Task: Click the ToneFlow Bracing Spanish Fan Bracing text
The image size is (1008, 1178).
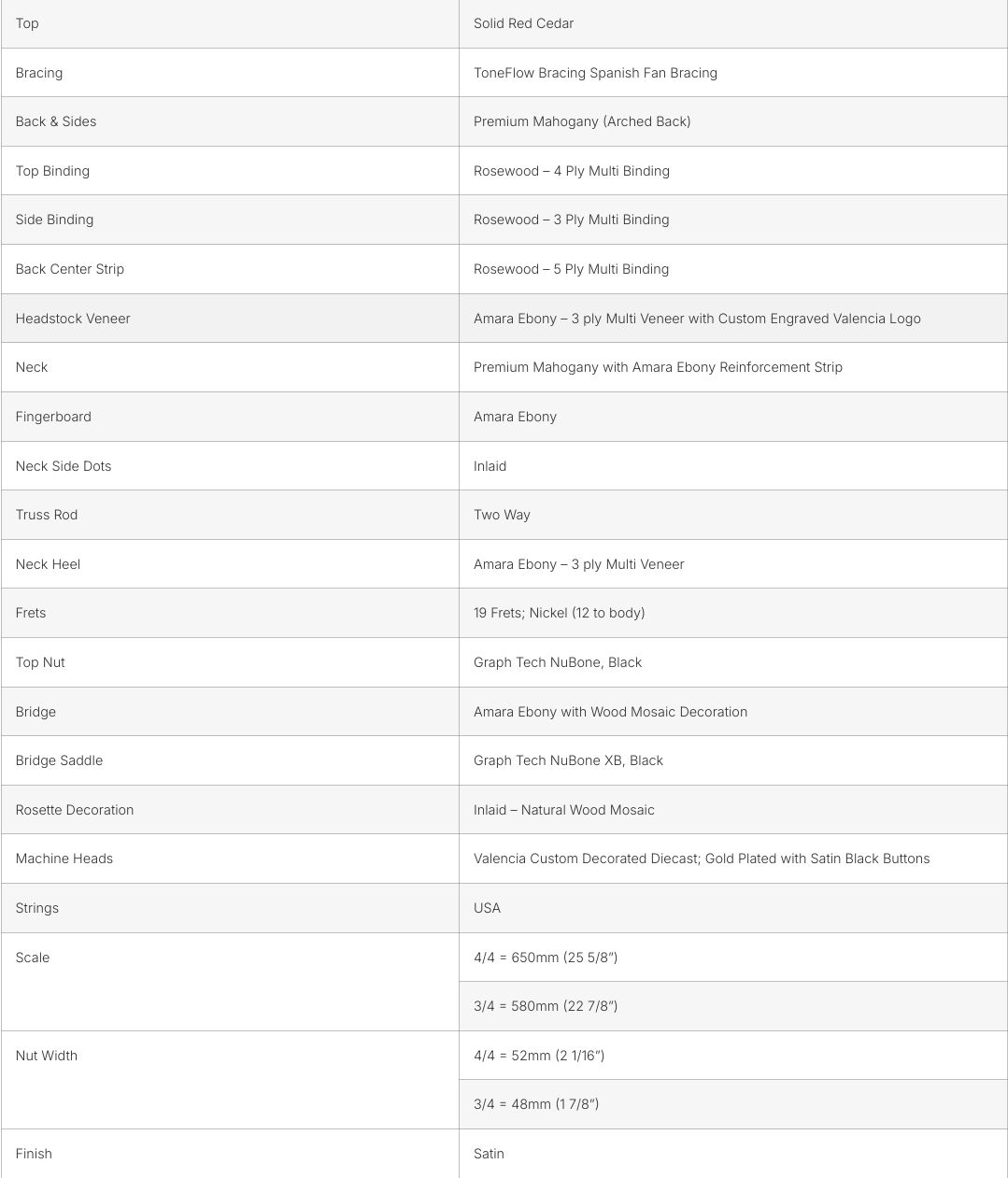Action: [595, 73]
